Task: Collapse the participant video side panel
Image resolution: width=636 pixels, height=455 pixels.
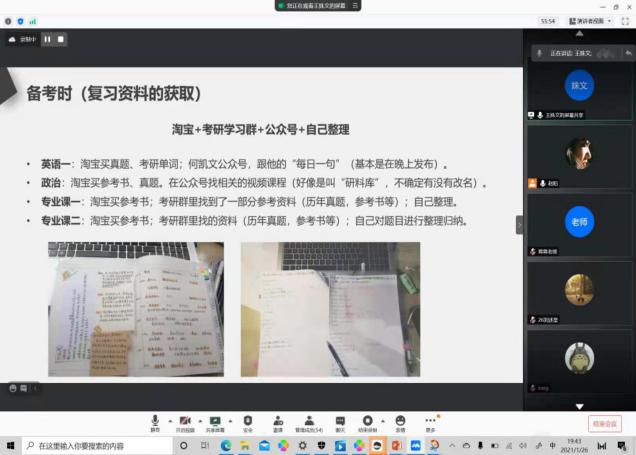Action: [x=519, y=225]
